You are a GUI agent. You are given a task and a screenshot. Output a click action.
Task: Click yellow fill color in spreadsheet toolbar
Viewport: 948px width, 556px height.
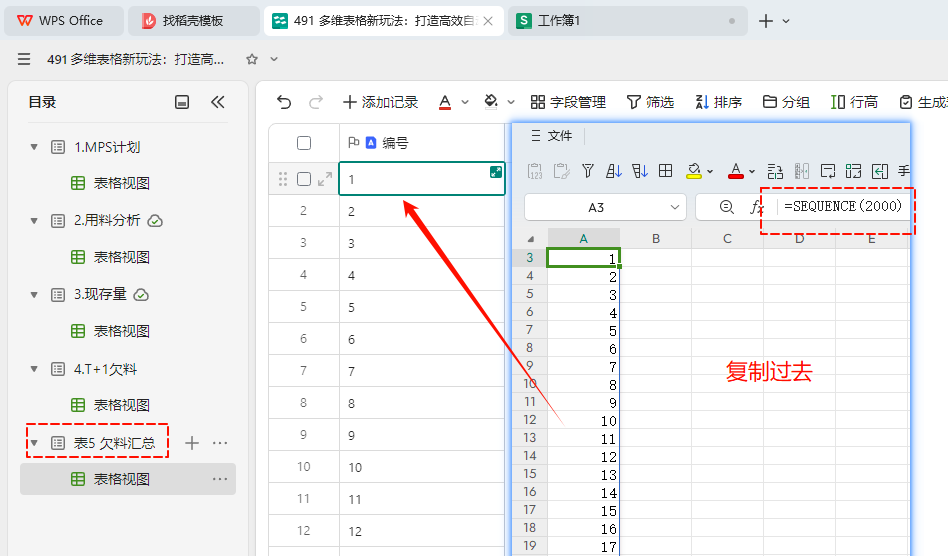point(694,172)
